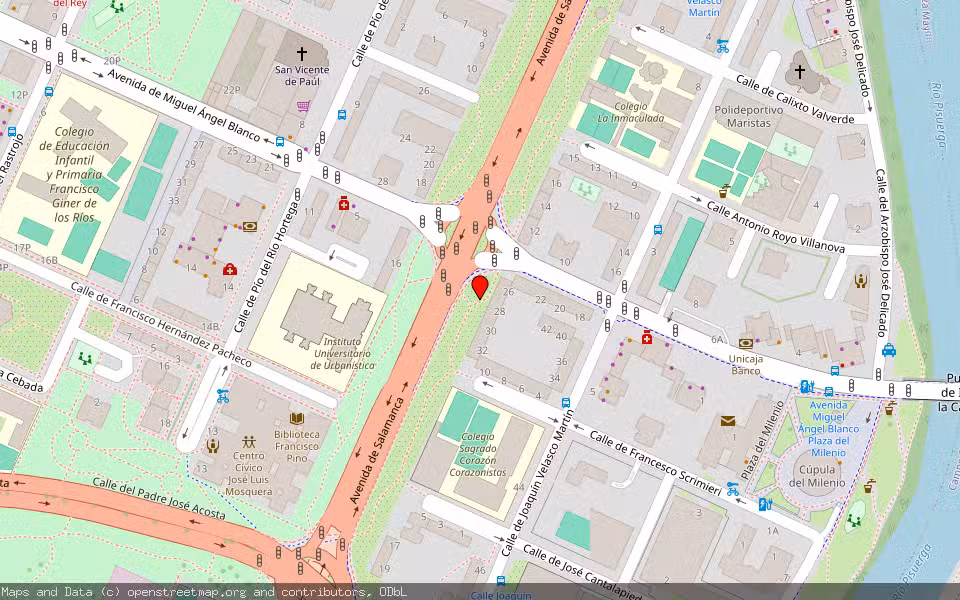Click the social facility icon left of Centro Cívico
Screen dimensions: 960x600
click(x=212, y=446)
